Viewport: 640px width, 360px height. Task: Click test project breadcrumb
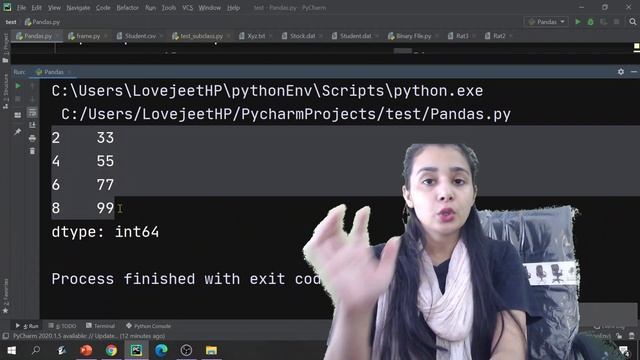point(11,22)
